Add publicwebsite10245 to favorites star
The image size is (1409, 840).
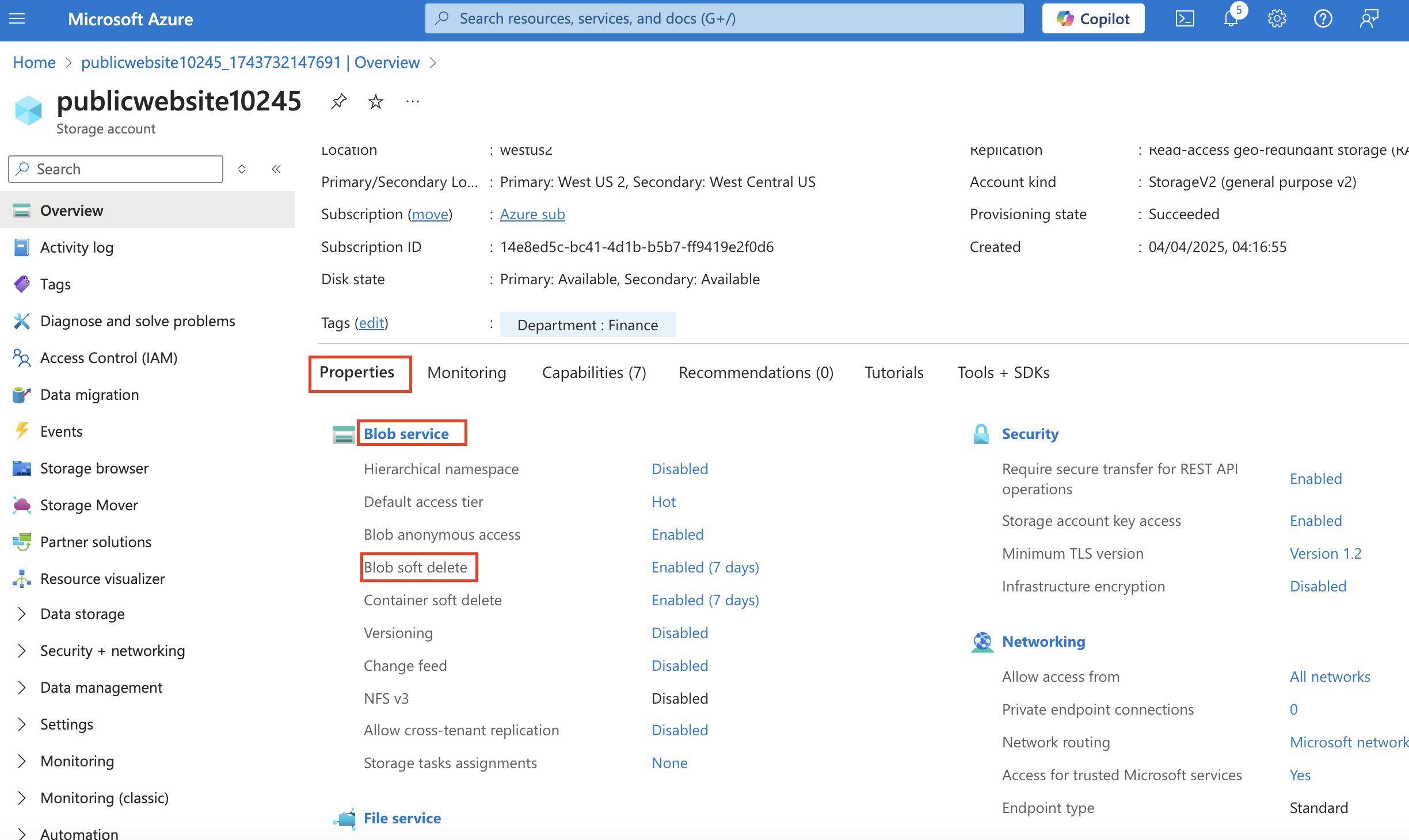376,102
